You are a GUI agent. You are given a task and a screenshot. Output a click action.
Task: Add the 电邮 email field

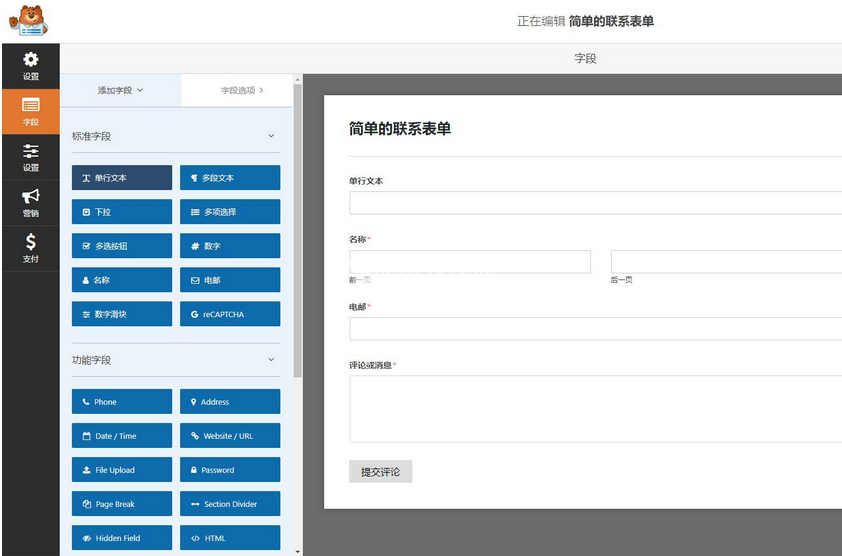(230, 280)
